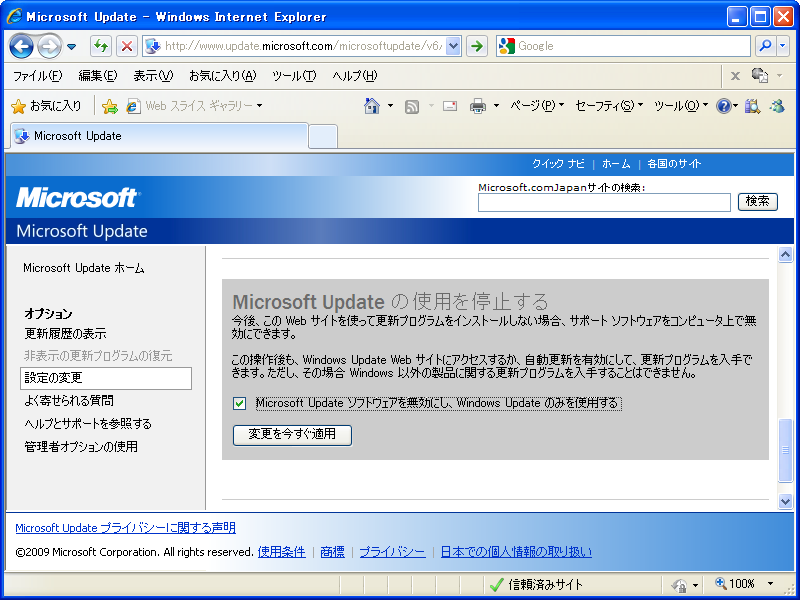Open よく寄せられる質問 in the sidebar

[69, 401]
